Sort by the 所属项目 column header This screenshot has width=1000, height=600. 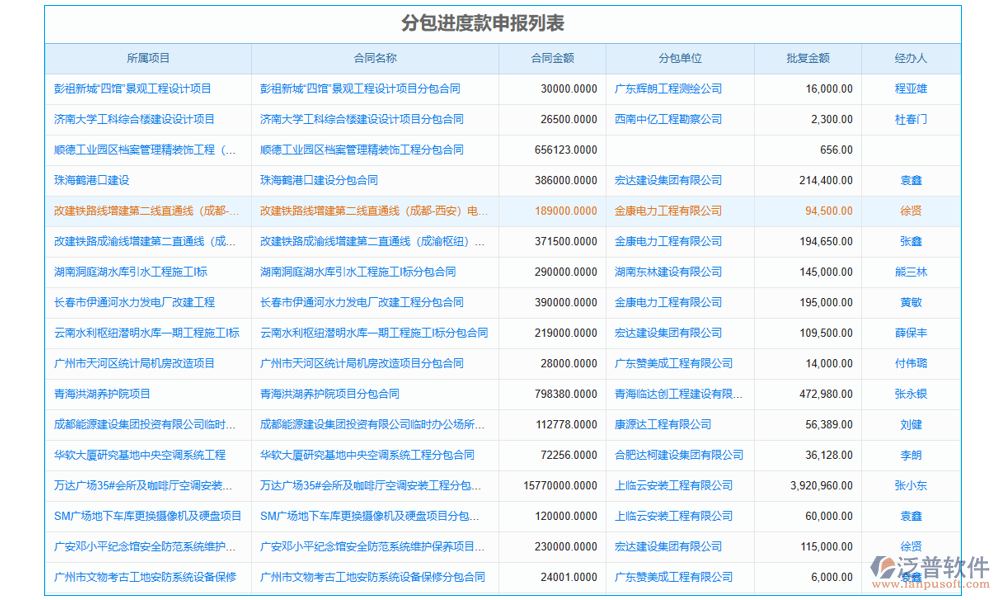coord(148,59)
